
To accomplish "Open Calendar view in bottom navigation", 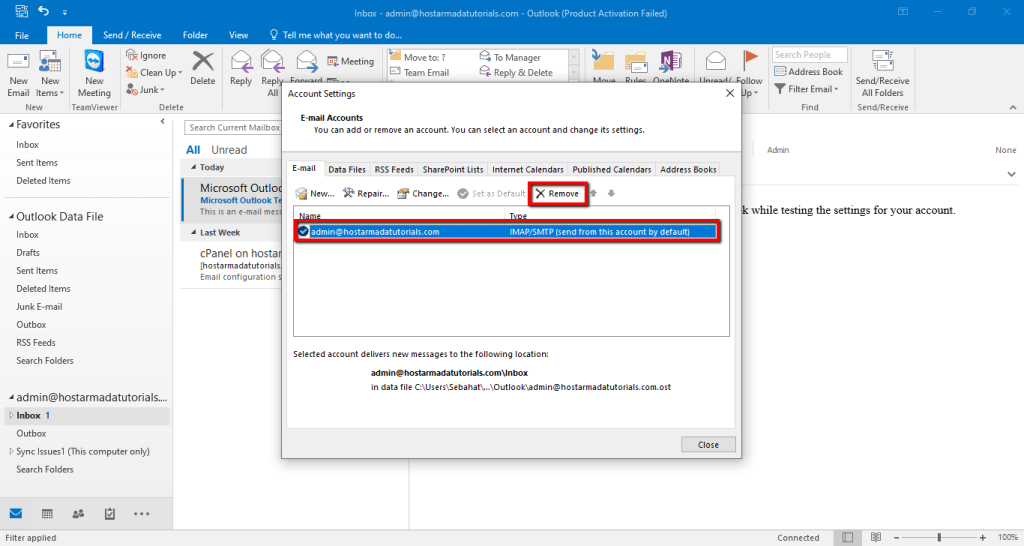I will point(47,514).
